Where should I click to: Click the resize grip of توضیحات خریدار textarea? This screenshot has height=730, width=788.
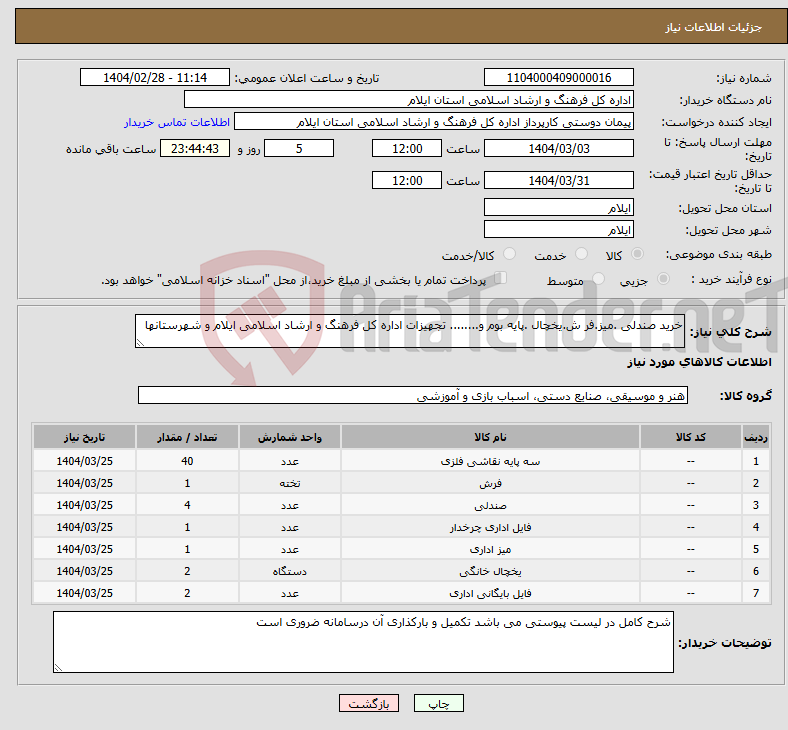58,667
